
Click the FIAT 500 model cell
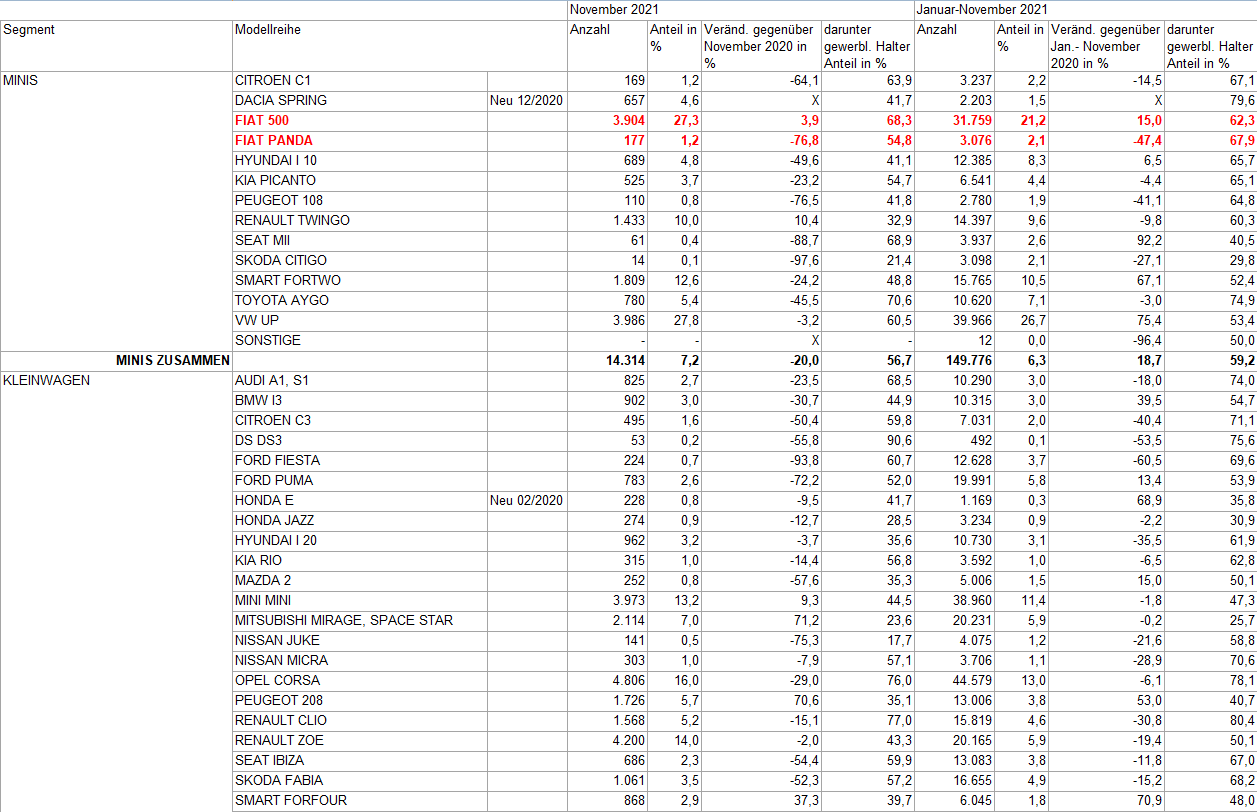(x=261, y=120)
